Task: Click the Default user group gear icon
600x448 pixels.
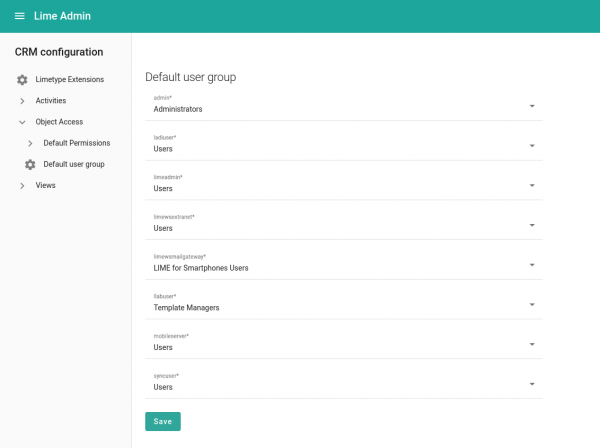Action: coord(30,164)
